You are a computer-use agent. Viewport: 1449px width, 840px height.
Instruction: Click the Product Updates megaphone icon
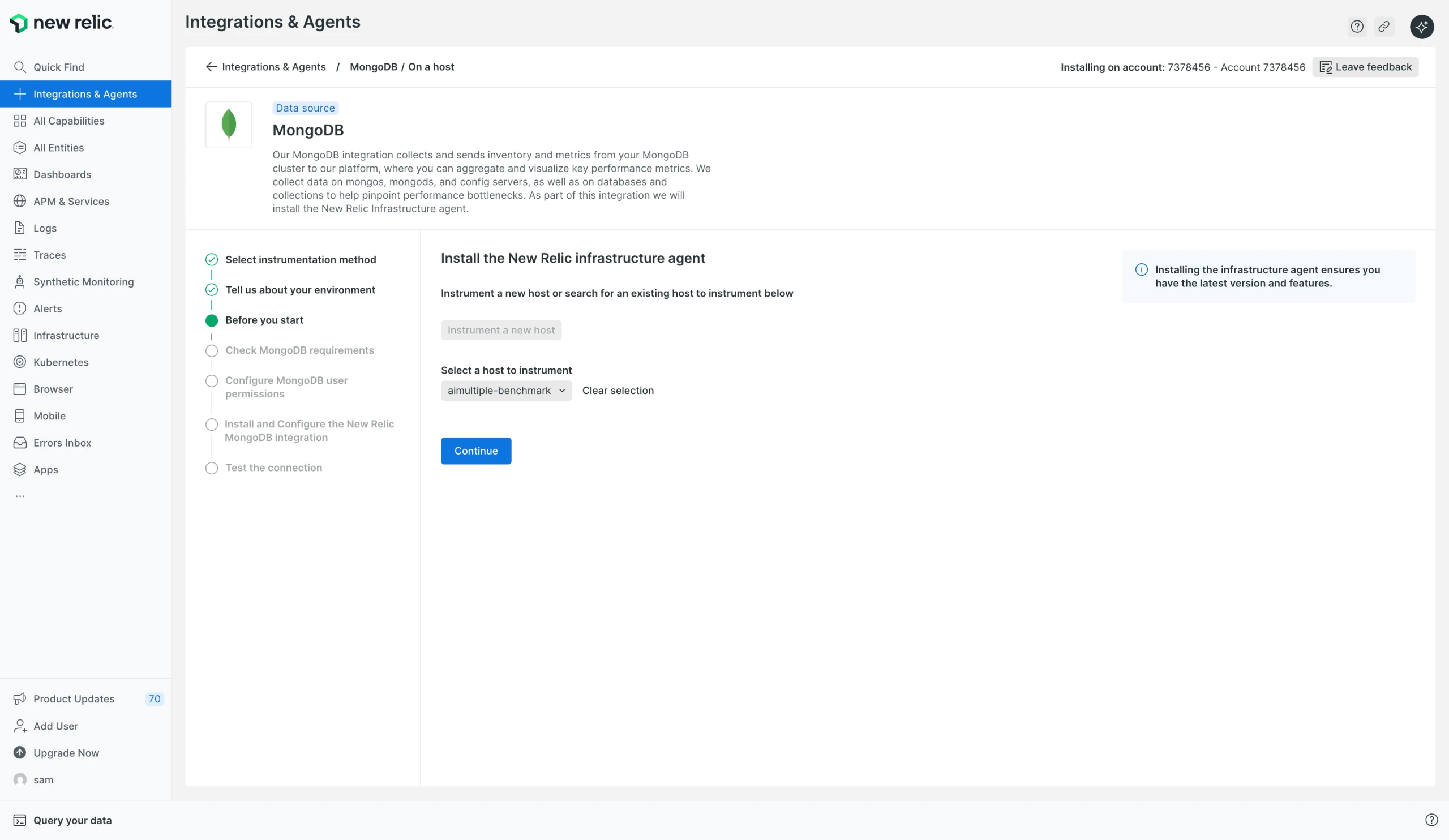(20, 698)
